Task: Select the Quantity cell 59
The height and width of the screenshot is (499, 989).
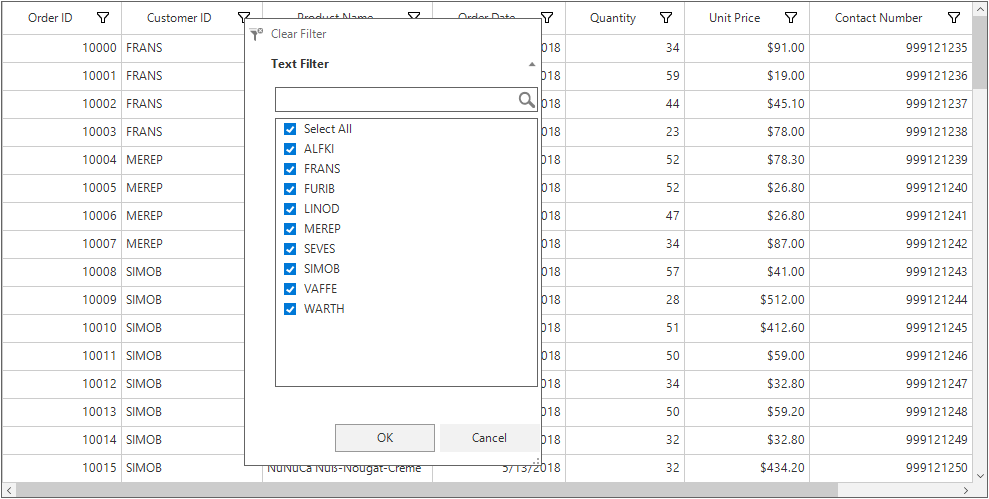Action: point(625,76)
